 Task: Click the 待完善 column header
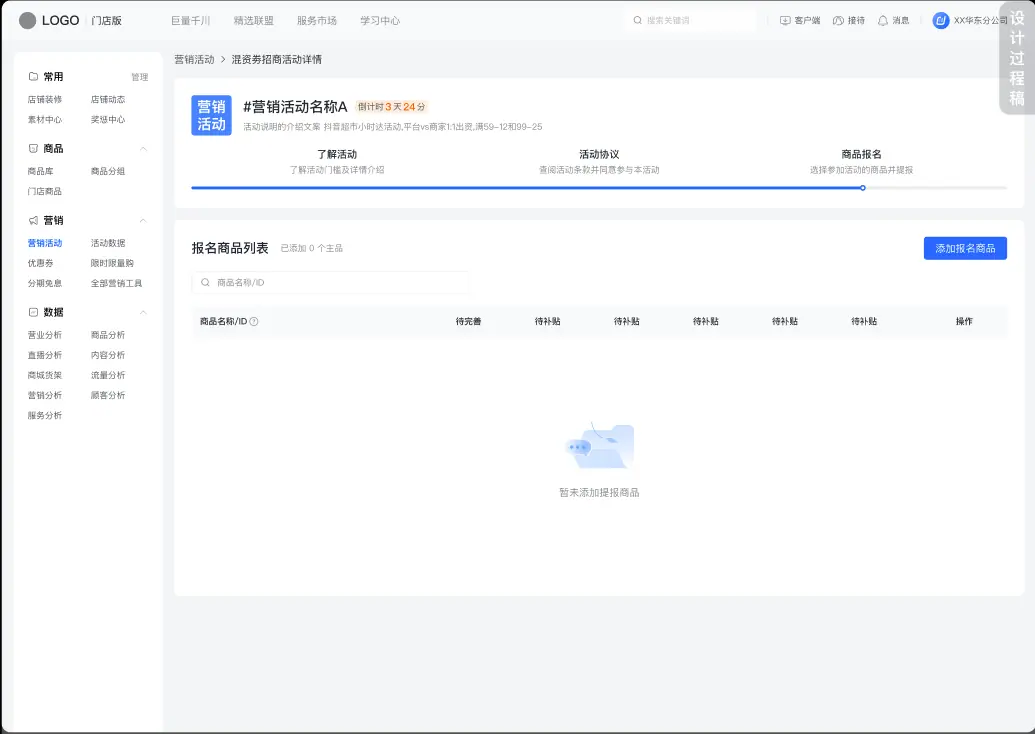(469, 321)
